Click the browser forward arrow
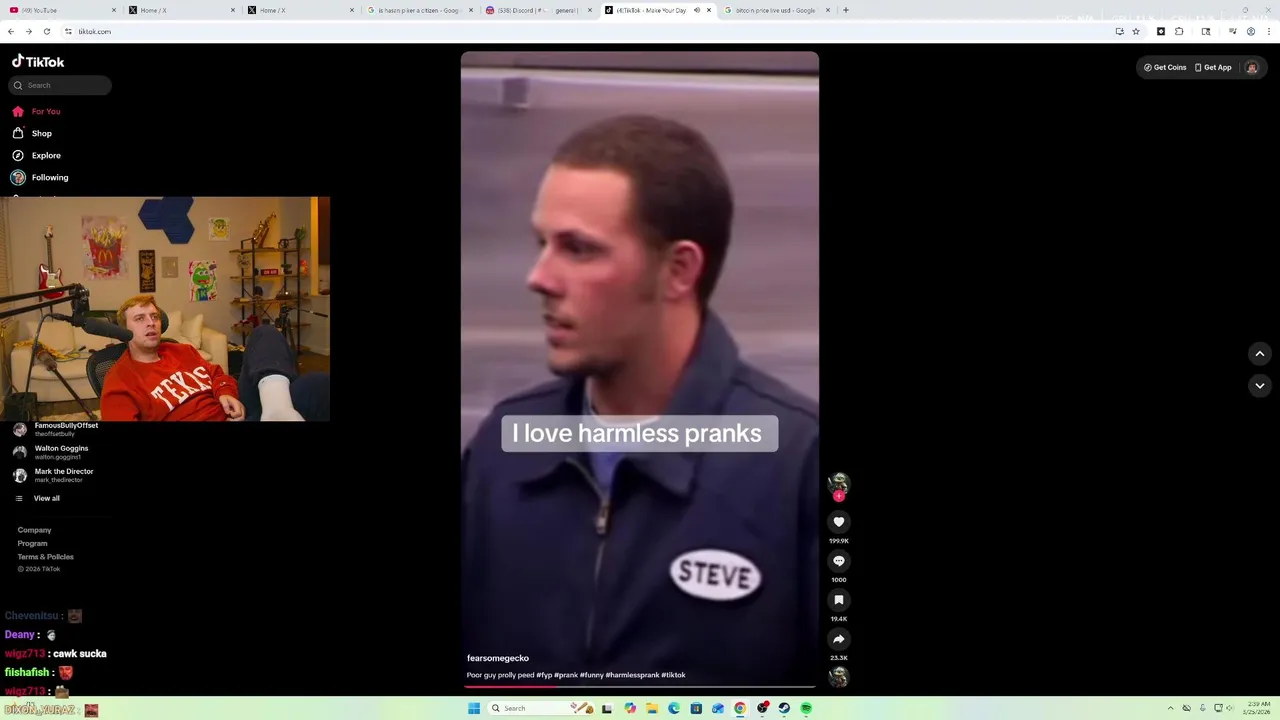Viewport: 1280px width, 720px height. pos(28,31)
